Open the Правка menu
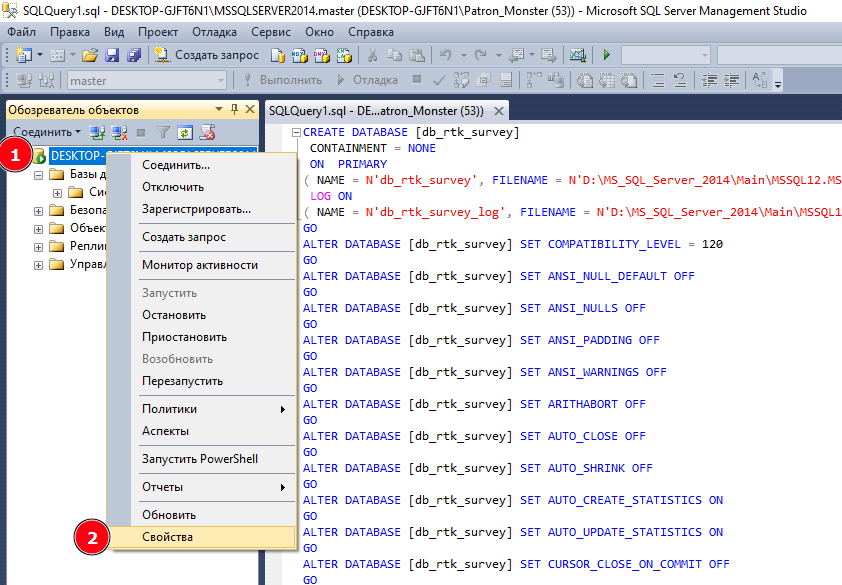The height and width of the screenshot is (585, 842). tap(70, 32)
